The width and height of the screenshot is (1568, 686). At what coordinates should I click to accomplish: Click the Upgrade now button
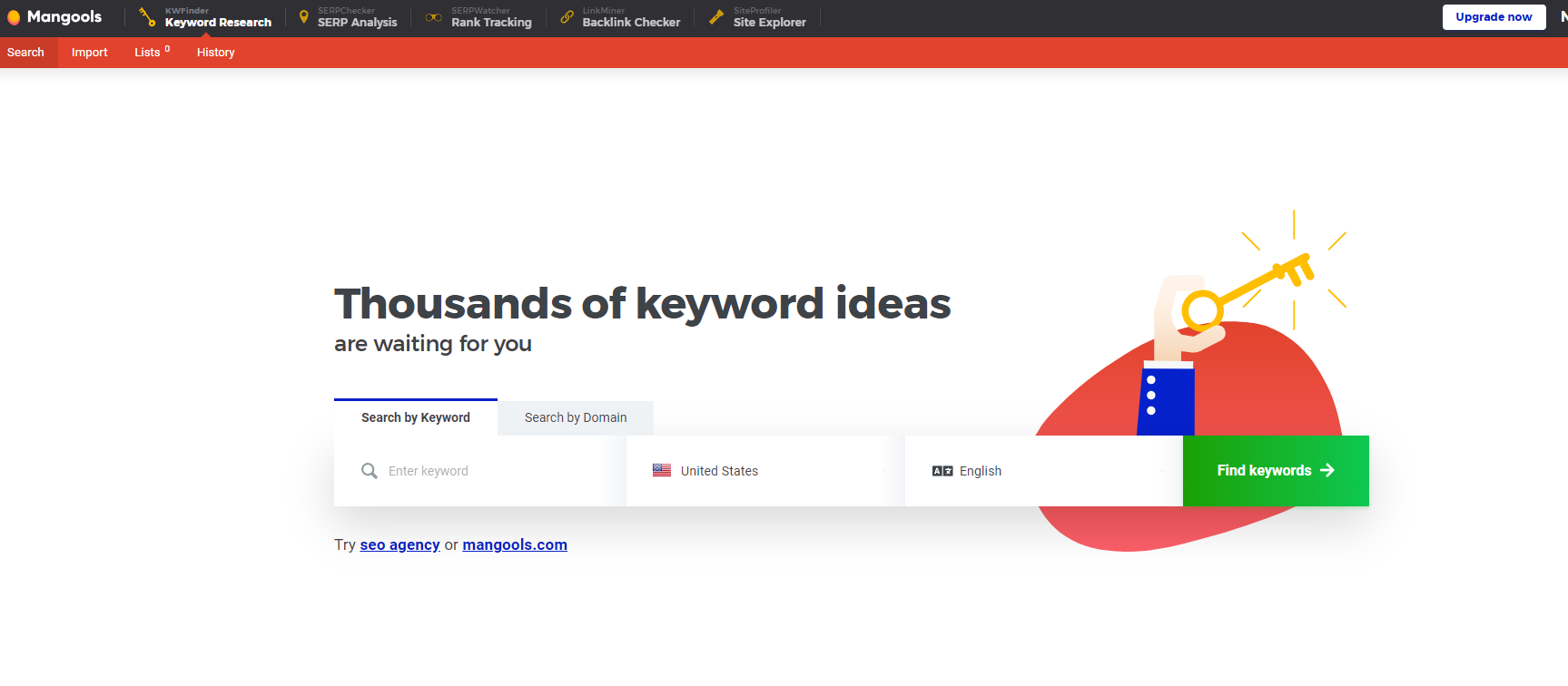1494,17
